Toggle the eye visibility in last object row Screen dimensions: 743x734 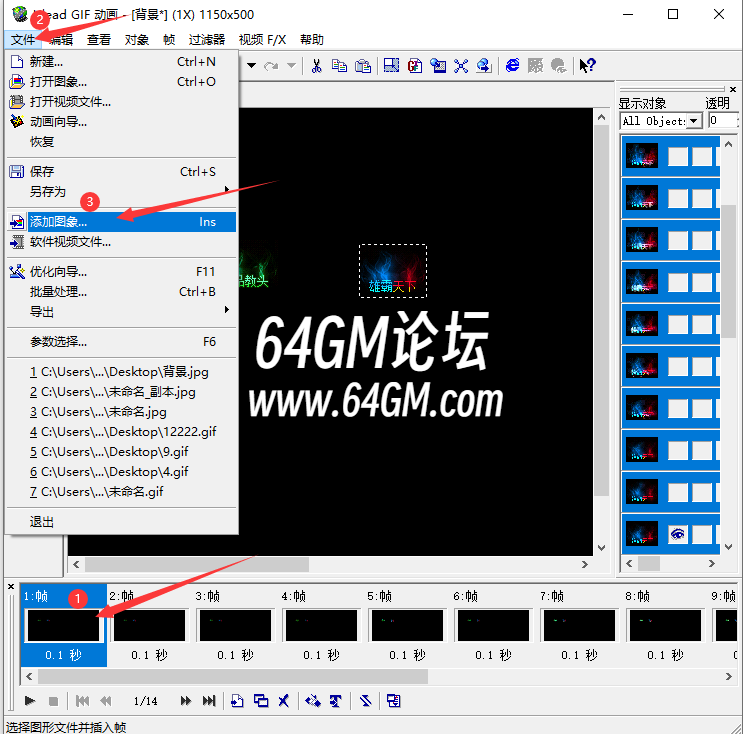[x=678, y=534]
